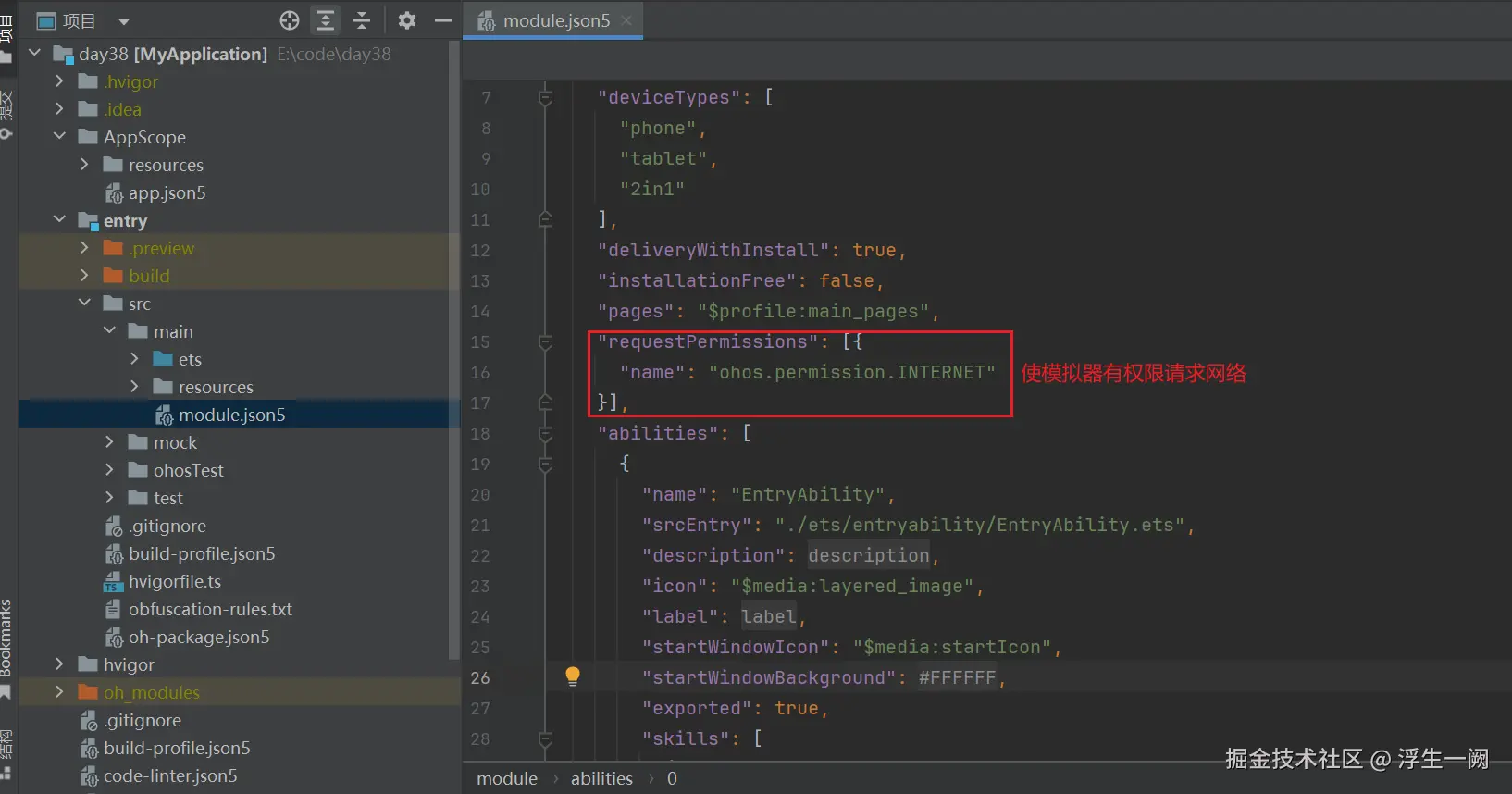Click the "EntryAbility" name value
1512x794 pixels.
point(808,494)
